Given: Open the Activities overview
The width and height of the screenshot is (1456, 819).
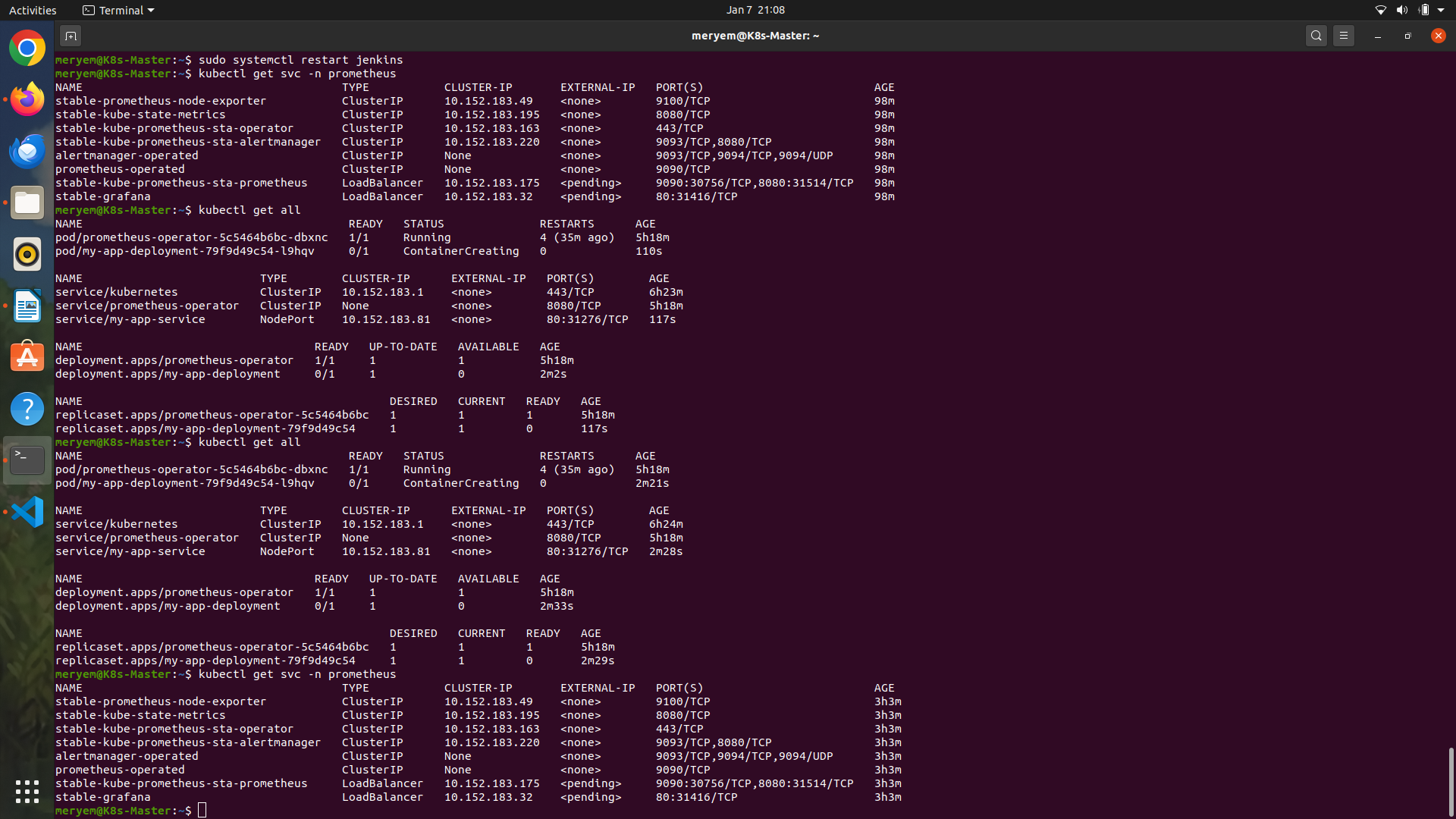Looking at the screenshot, I should pyautogui.click(x=33, y=10).
